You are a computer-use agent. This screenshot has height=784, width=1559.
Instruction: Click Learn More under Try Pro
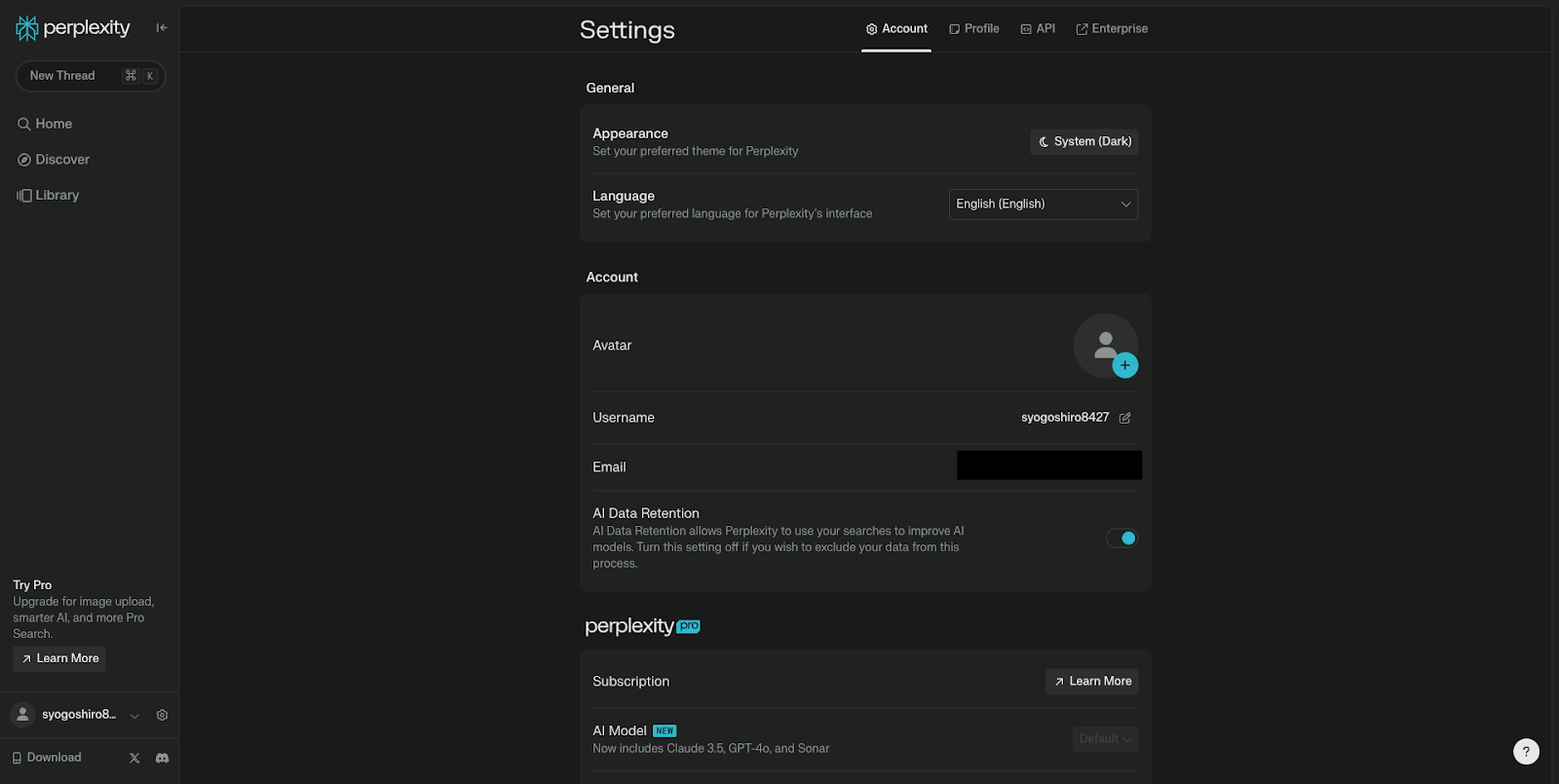pyautogui.click(x=59, y=658)
